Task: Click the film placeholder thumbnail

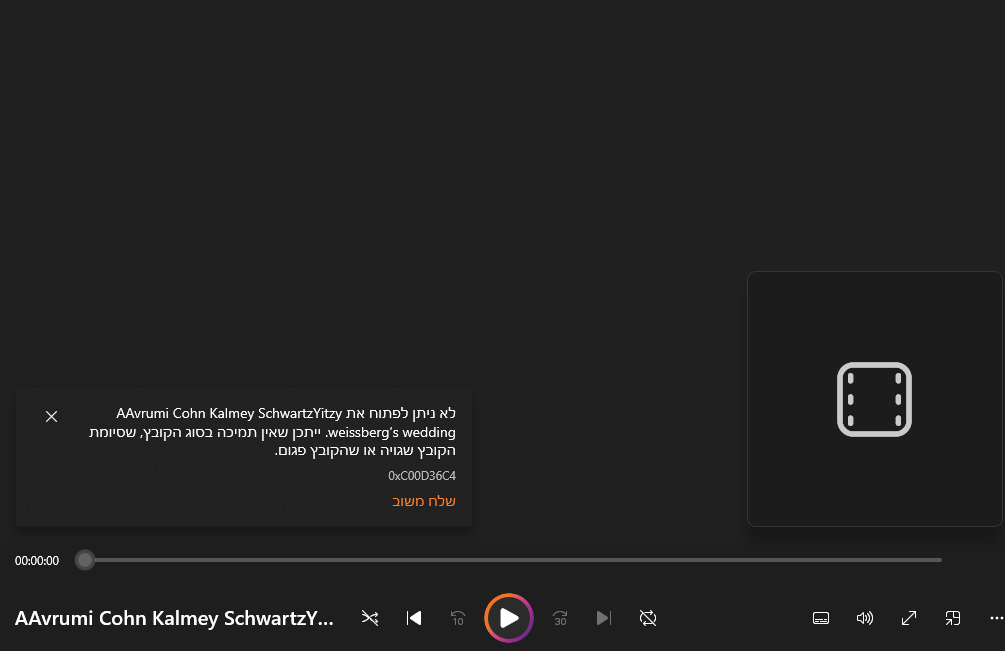Action: [x=874, y=399]
